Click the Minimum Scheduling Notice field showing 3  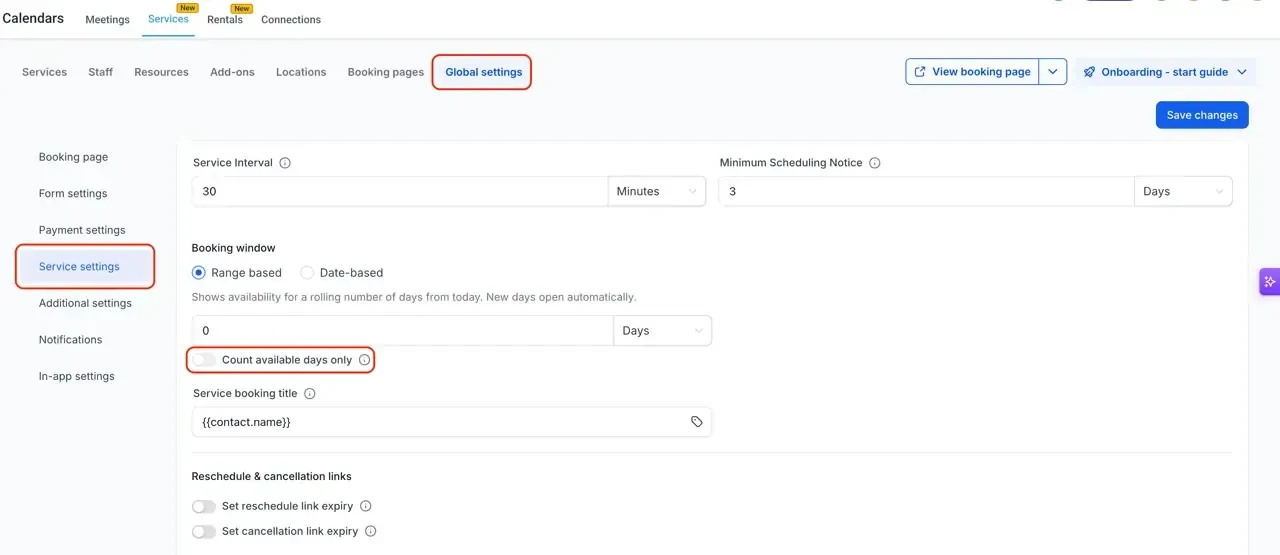click(926, 191)
